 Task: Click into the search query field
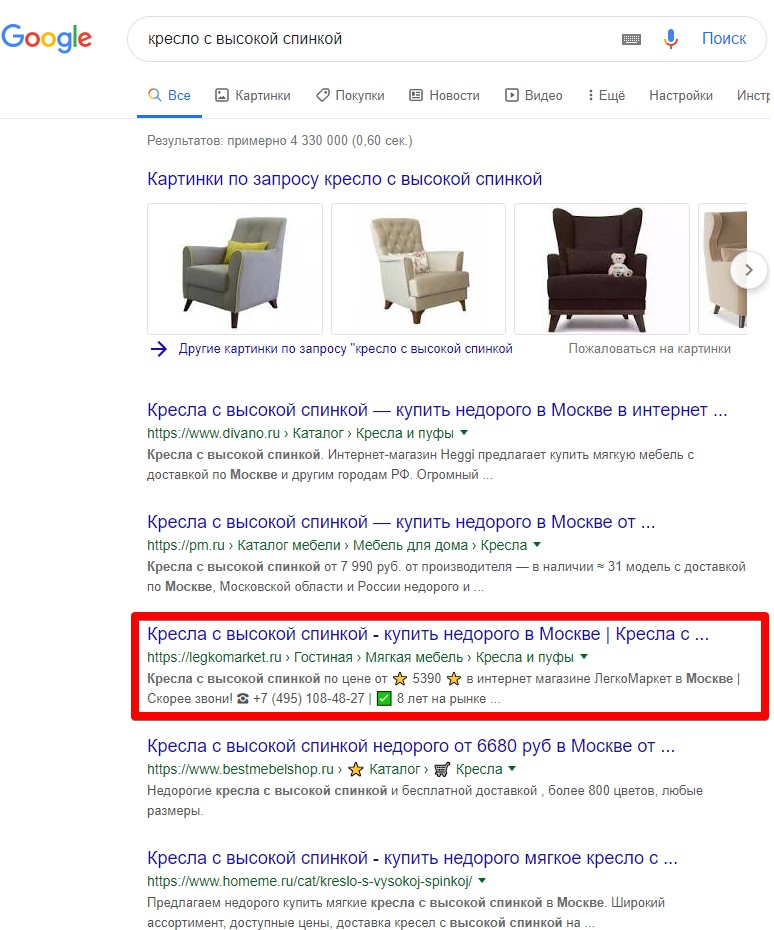coord(380,39)
